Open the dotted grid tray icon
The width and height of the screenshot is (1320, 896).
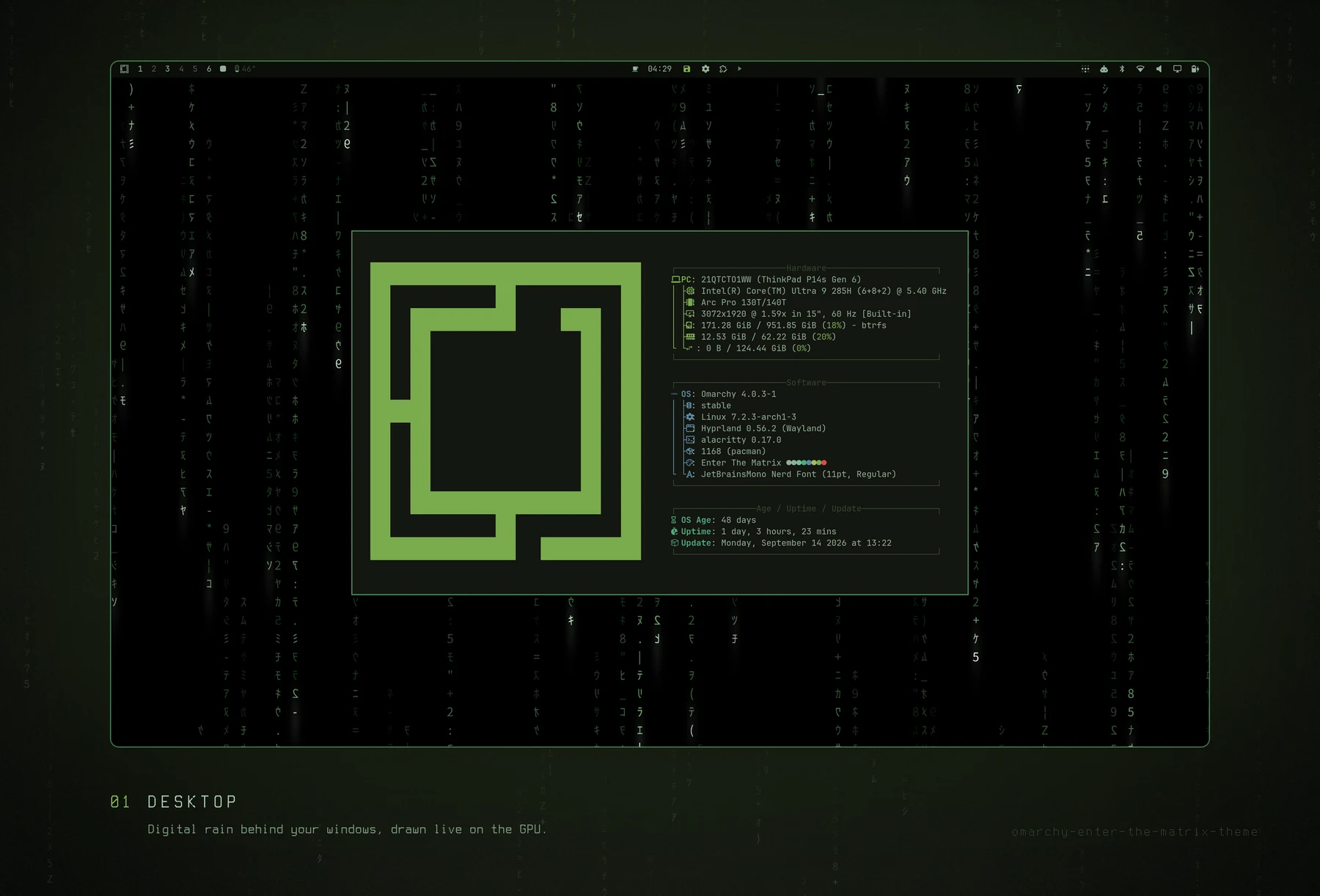click(x=1085, y=69)
